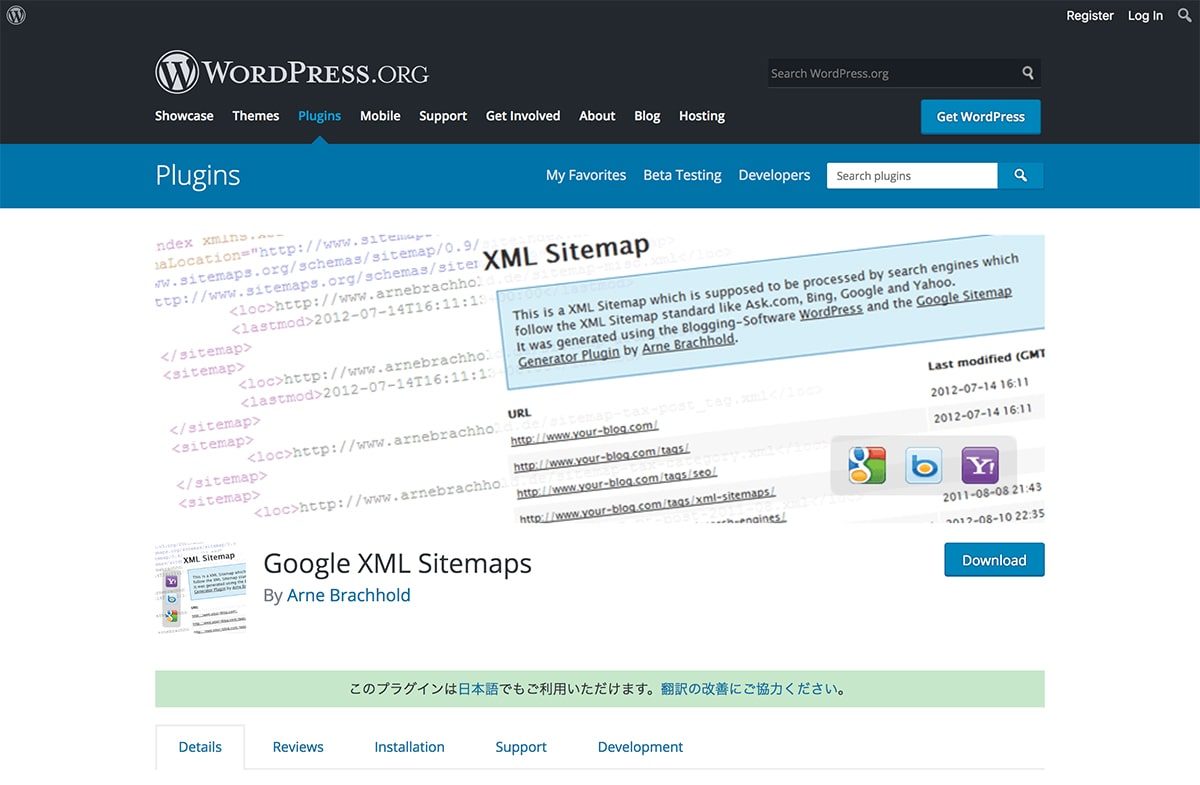Focus the Search plugins input field
This screenshot has width=1200, height=785.
coord(911,175)
